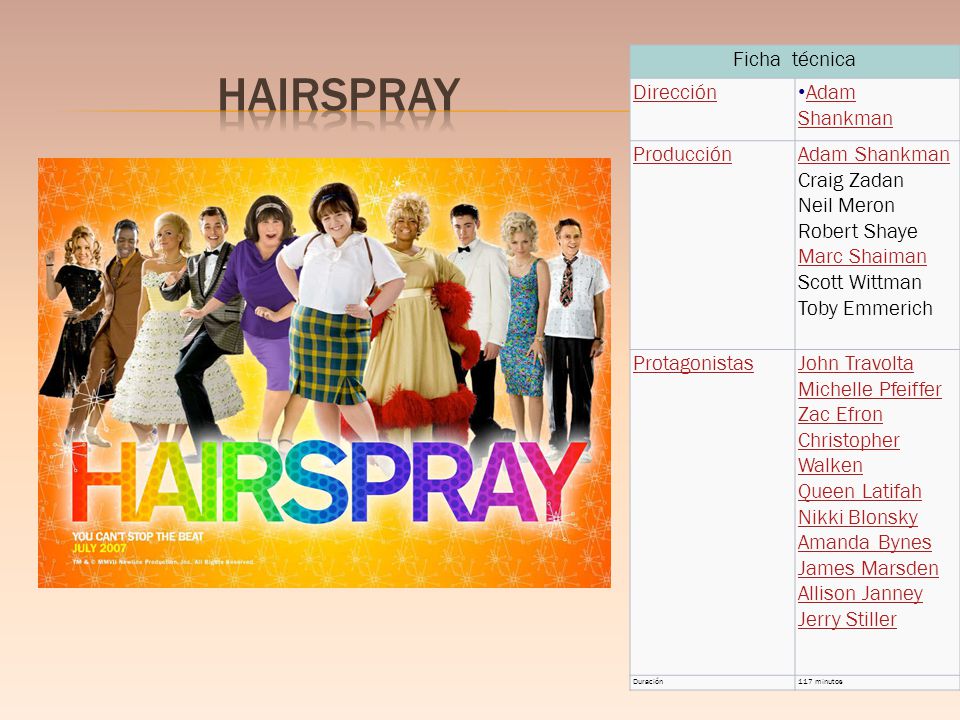Select the 117 minutos value
Image resolution: width=960 pixels, height=720 pixels.
820,681
